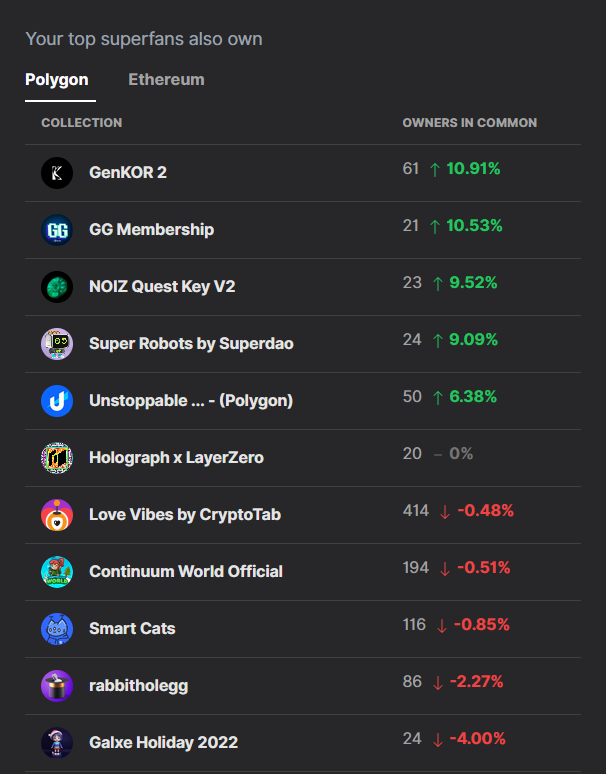Click the Collection column header

coord(81,123)
